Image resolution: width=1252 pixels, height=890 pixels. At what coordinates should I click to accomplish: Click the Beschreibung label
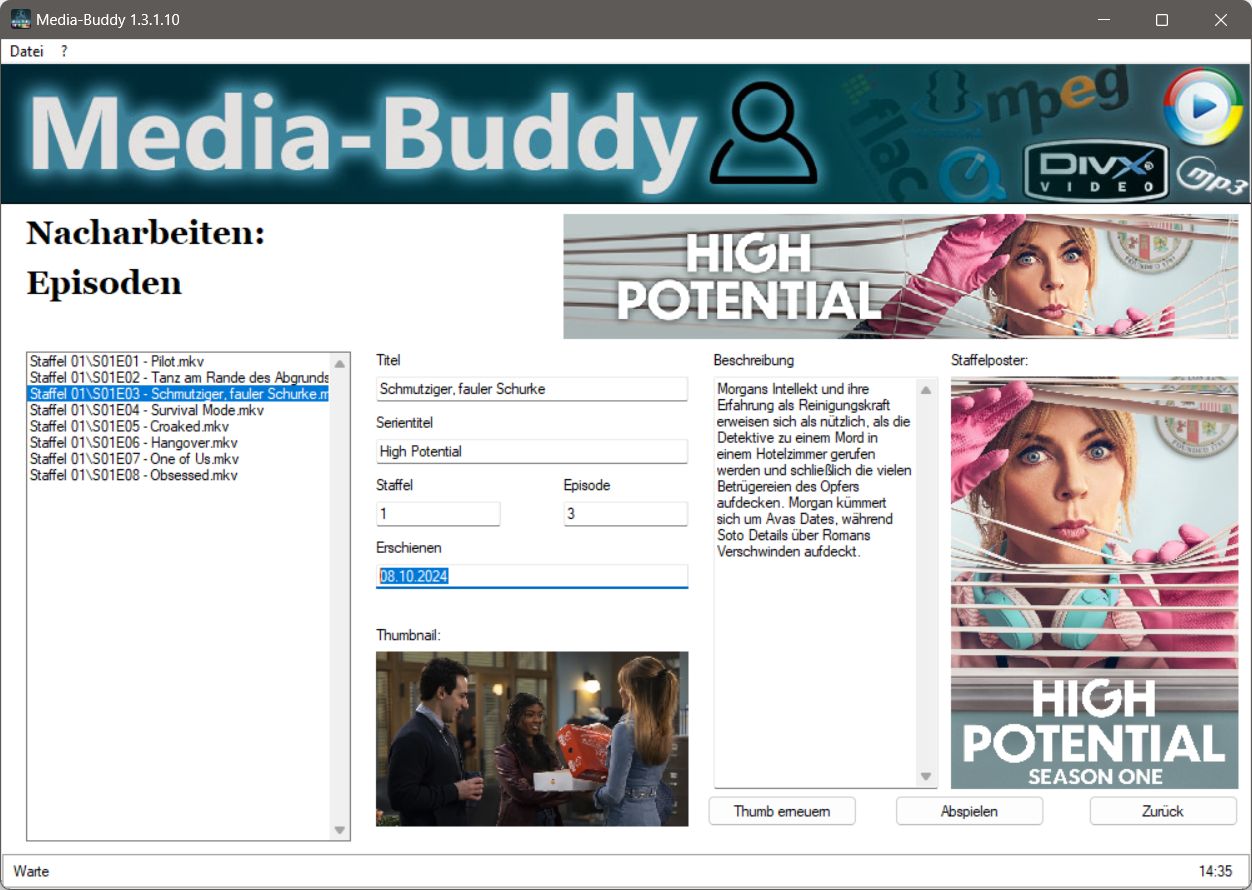(753, 360)
